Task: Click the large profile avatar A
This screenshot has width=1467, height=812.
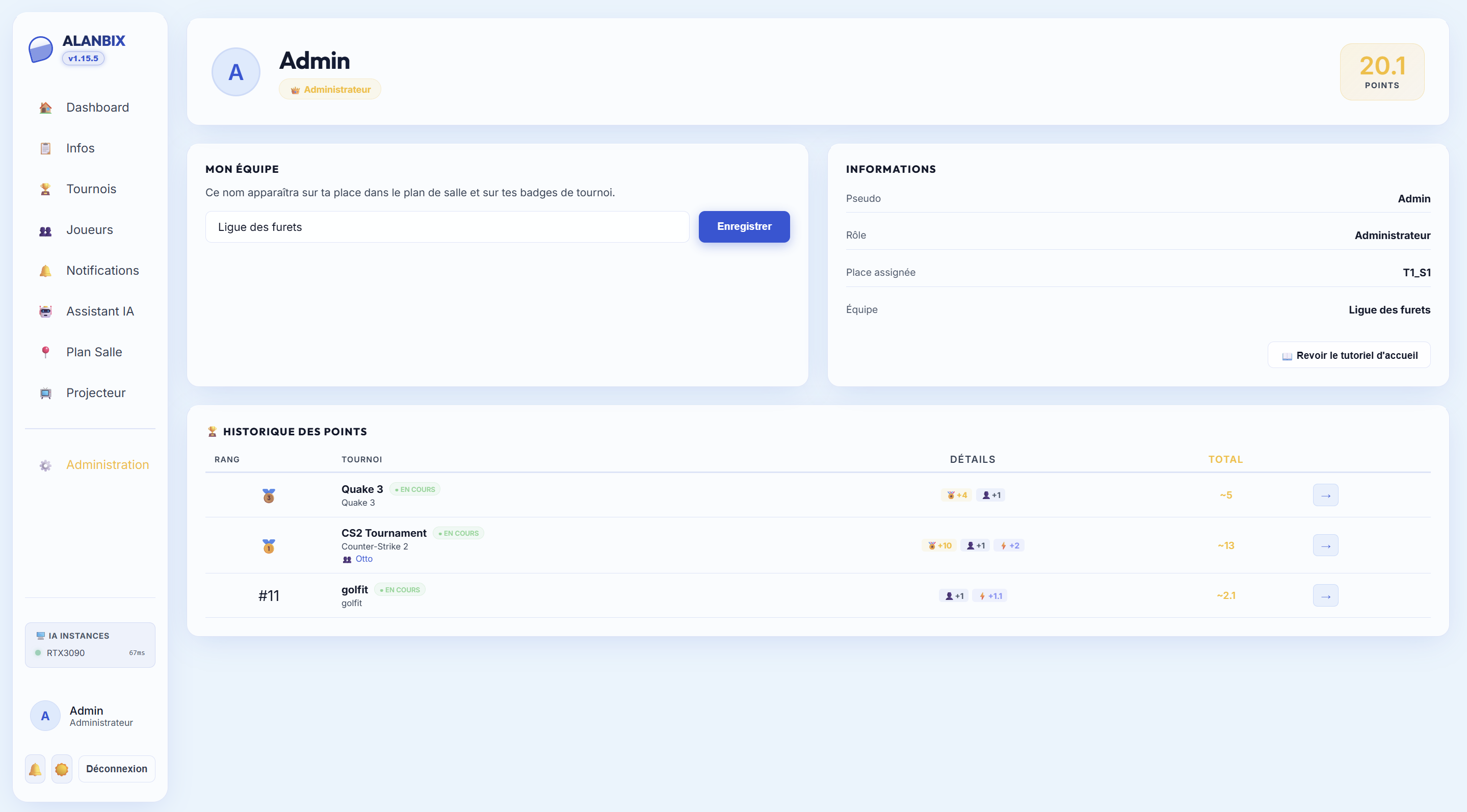Action: 236,72
